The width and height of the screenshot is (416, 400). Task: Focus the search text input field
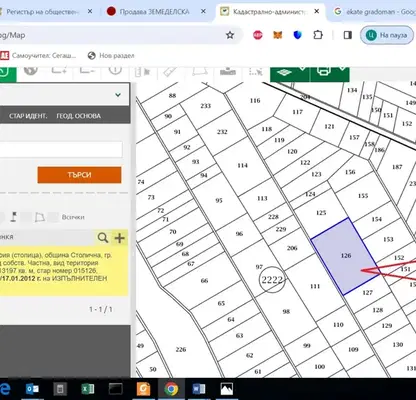pos(61,150)
